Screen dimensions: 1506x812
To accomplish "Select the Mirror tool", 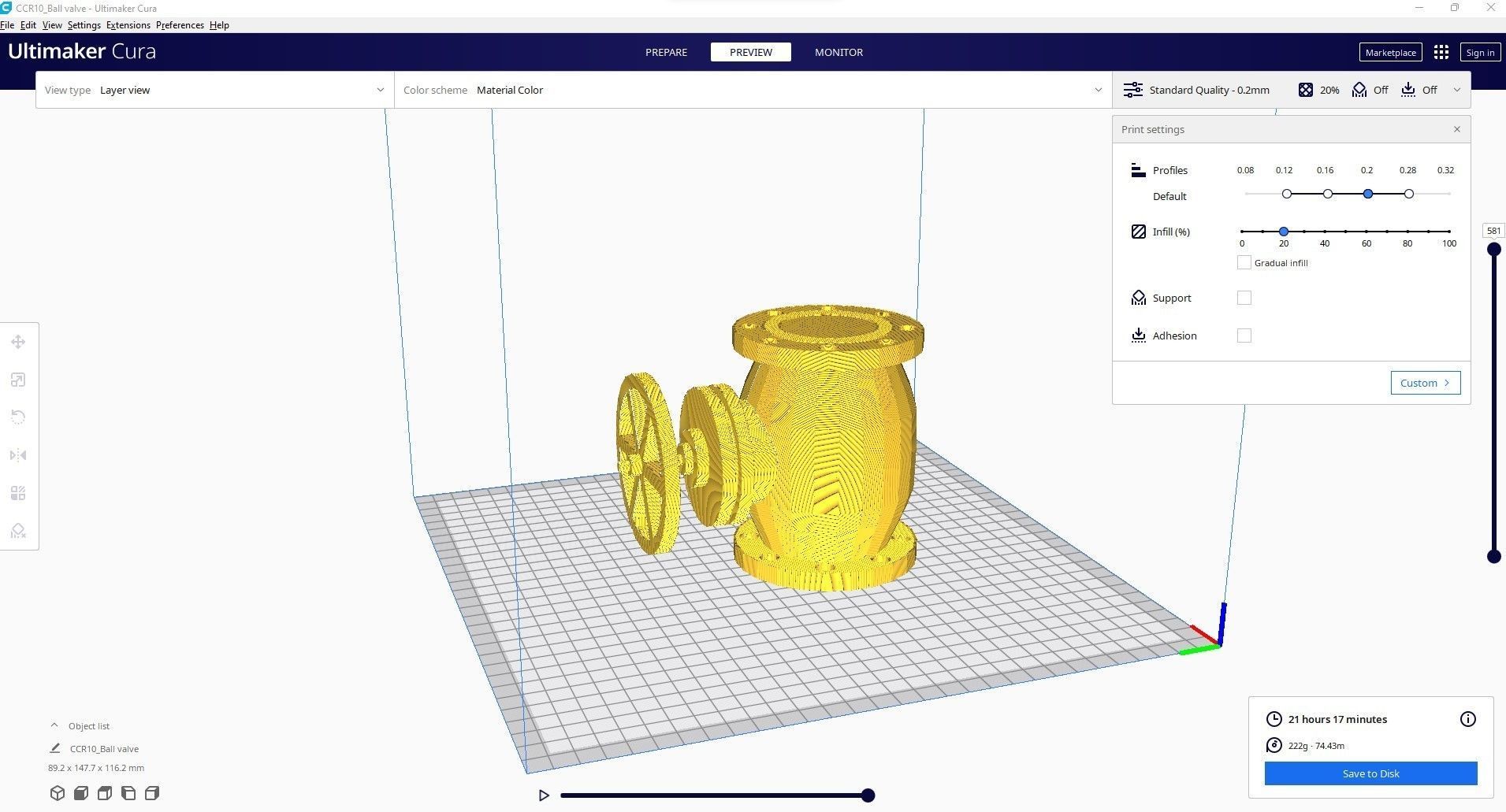I will pyautogui.click(x=17, y=454).
